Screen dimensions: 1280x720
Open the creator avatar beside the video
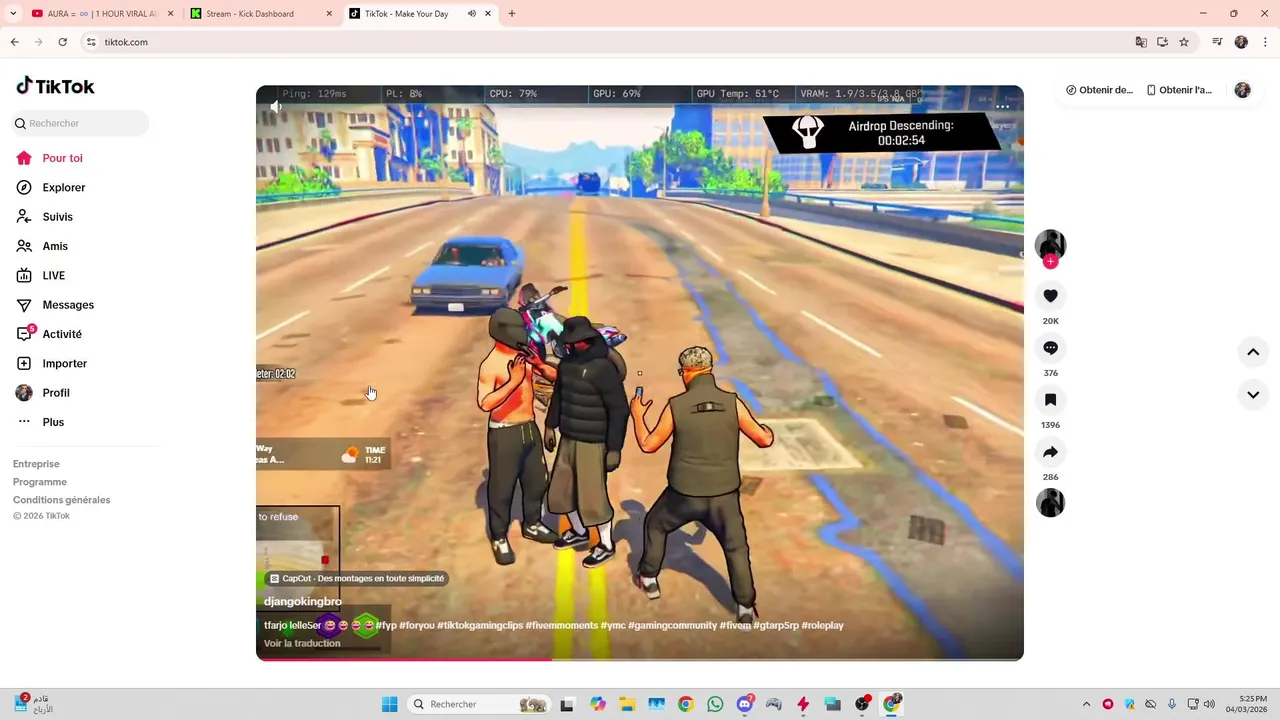1050,244
